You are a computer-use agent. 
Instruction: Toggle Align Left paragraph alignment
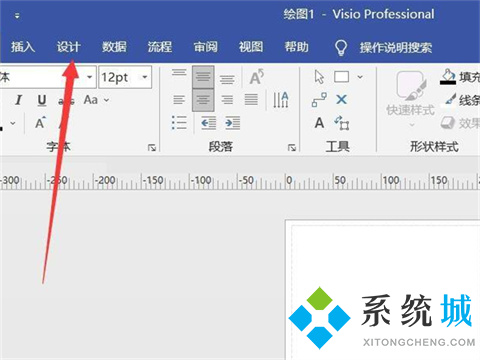[x=179, y=100]
